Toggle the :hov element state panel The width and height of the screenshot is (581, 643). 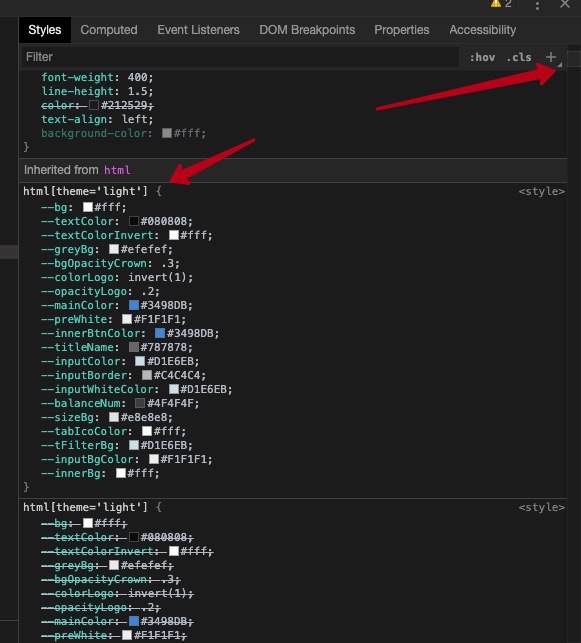coord(482,57)
